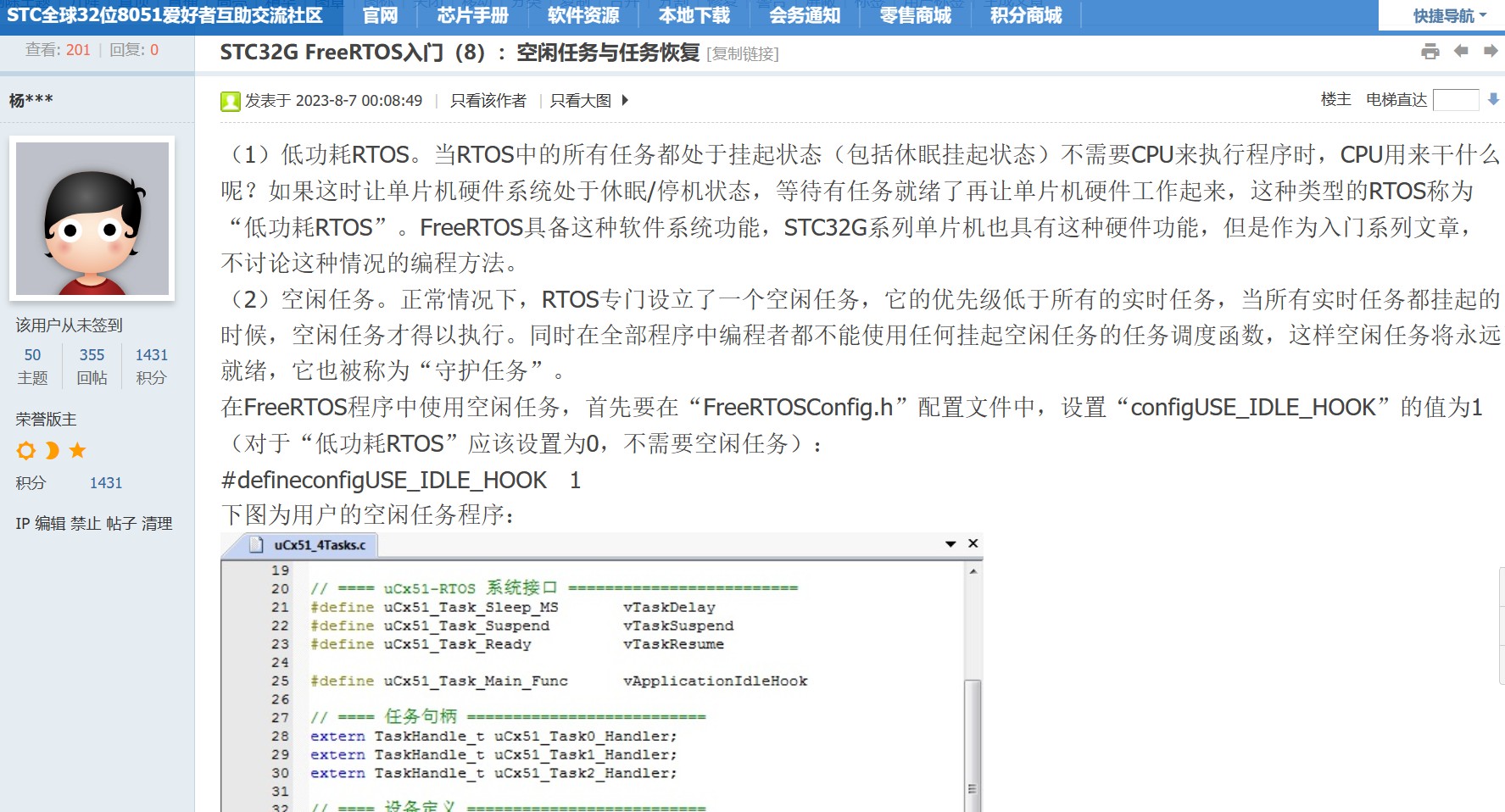Click the 只看该作者 link
Viewport: 1505px width, 812px height.
(x=488, y=101)
